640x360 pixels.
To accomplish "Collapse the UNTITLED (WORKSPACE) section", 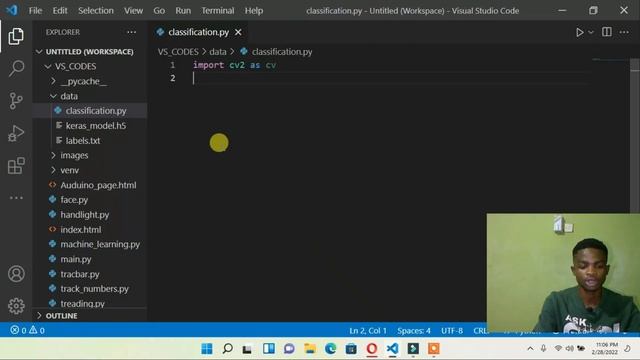I will [89, 52].
